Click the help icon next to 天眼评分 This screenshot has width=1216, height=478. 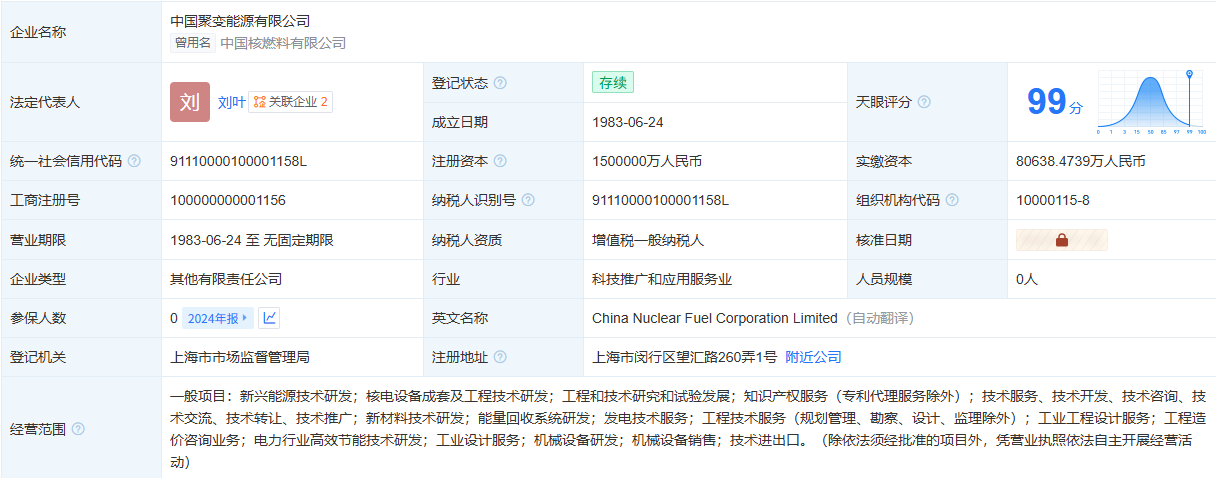pos(924,102)
